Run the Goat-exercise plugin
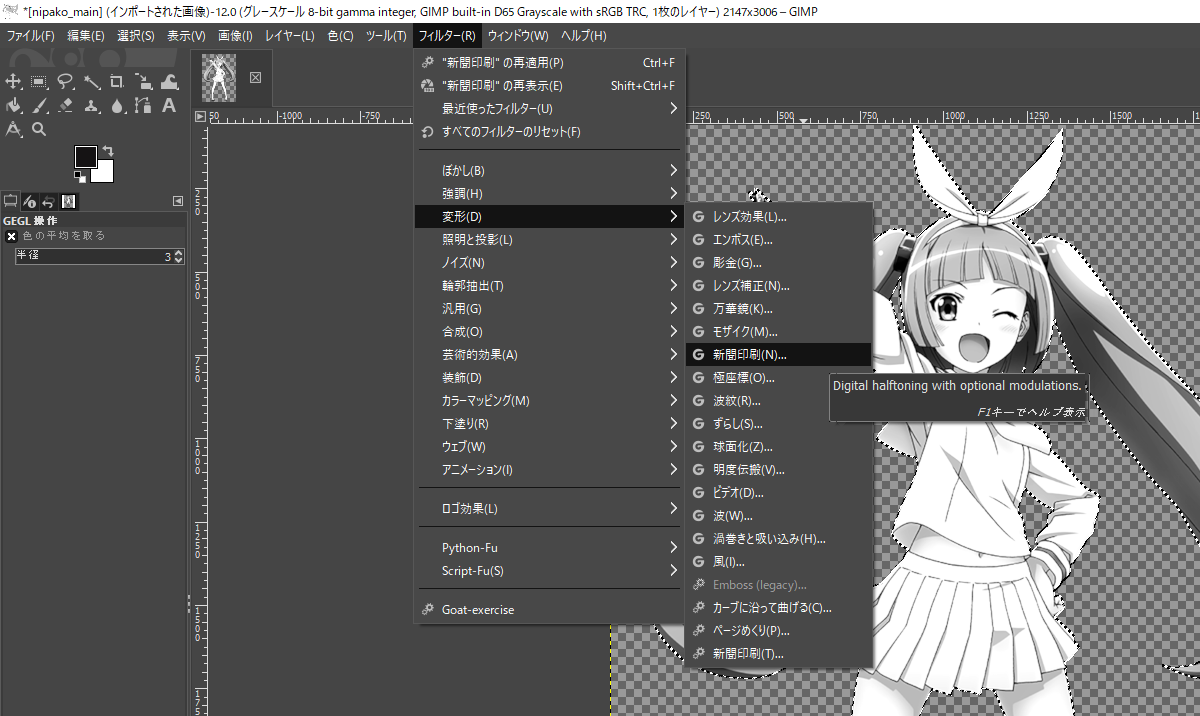Viewport: 1200px width, 716px height. [x=549, y=609]
